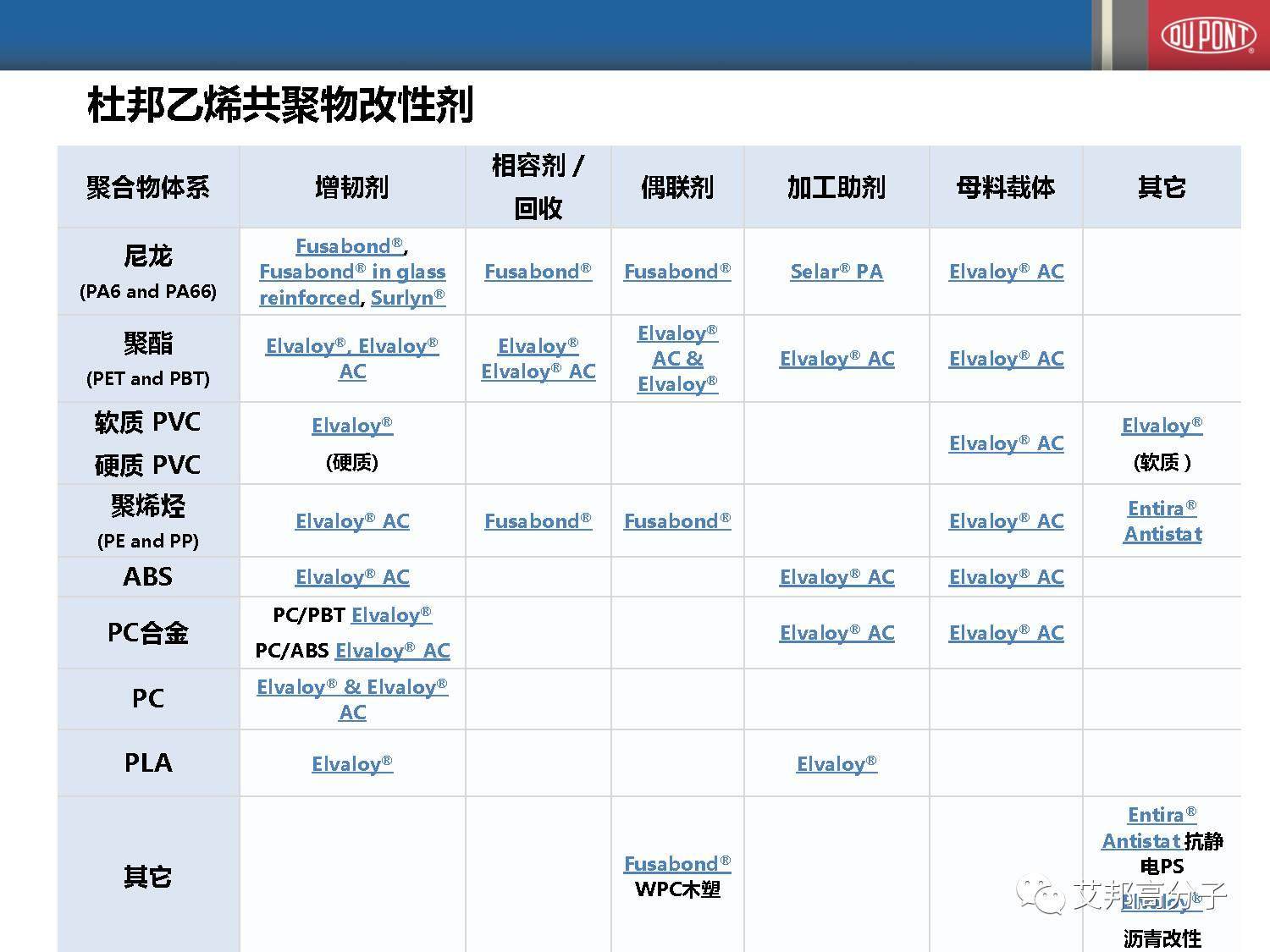Select the 其它 column header
Image resolution: width=1270 pixels, height=952 pixels.
[x=1162, y=187]
